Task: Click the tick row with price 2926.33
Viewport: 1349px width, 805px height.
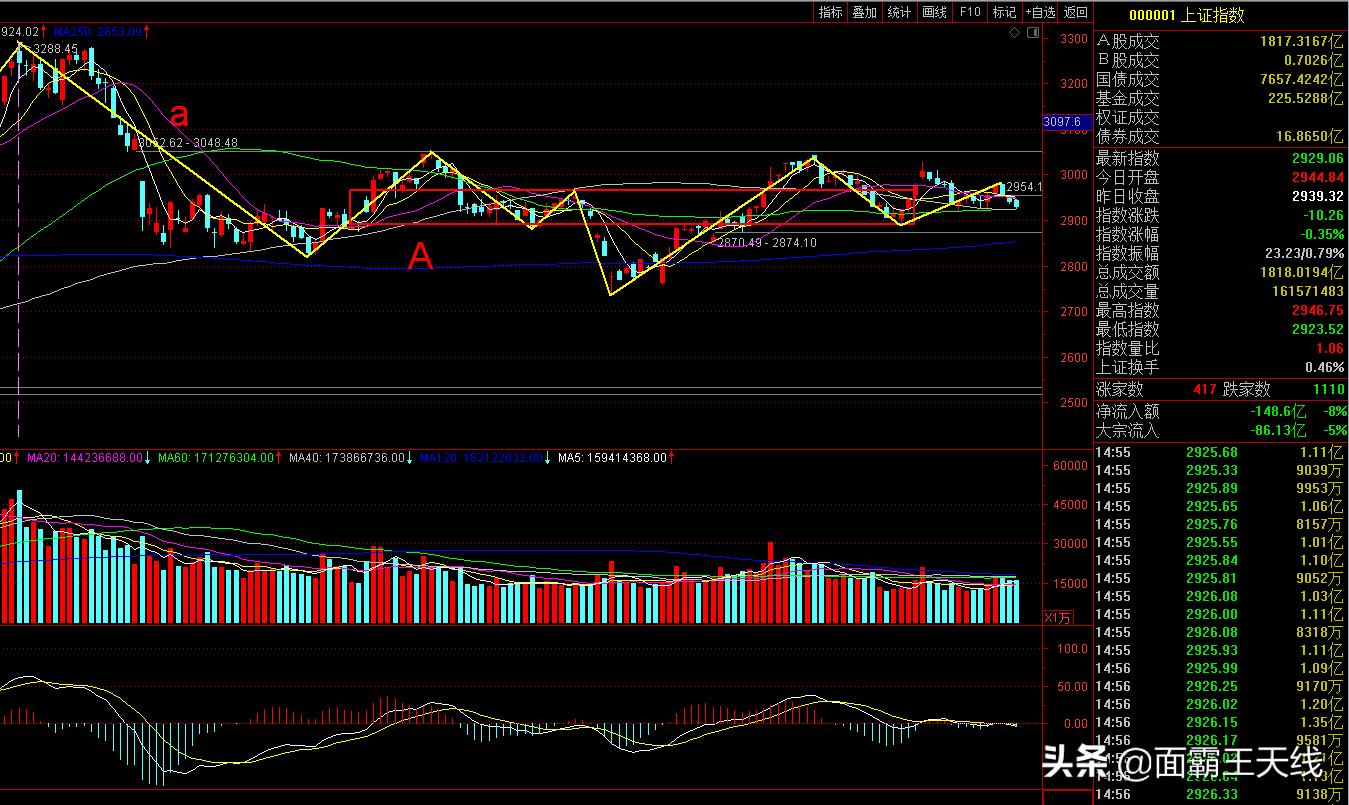Action: pyautogui.click(x=1220, y=795)
